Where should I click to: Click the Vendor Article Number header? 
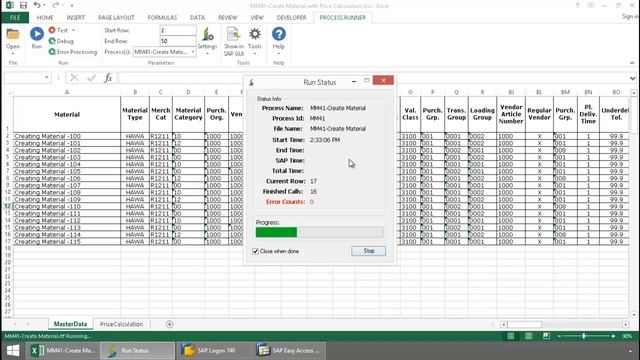click(x=511, y=114)
